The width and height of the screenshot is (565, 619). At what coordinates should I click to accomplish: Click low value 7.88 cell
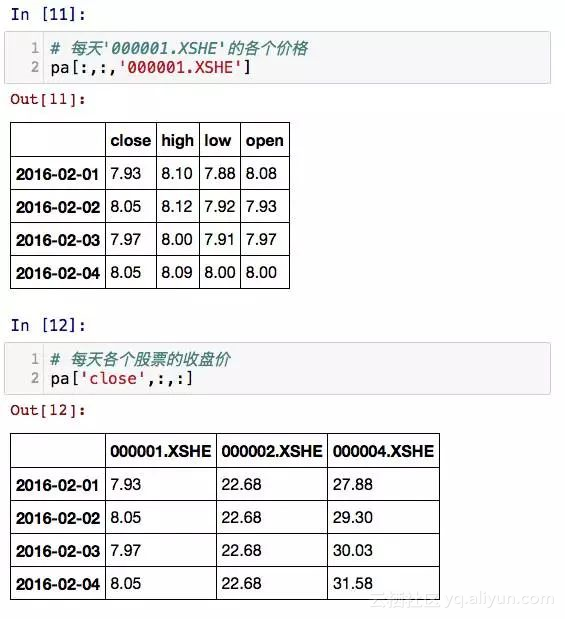pyautogui.click(x=220, y=174)
